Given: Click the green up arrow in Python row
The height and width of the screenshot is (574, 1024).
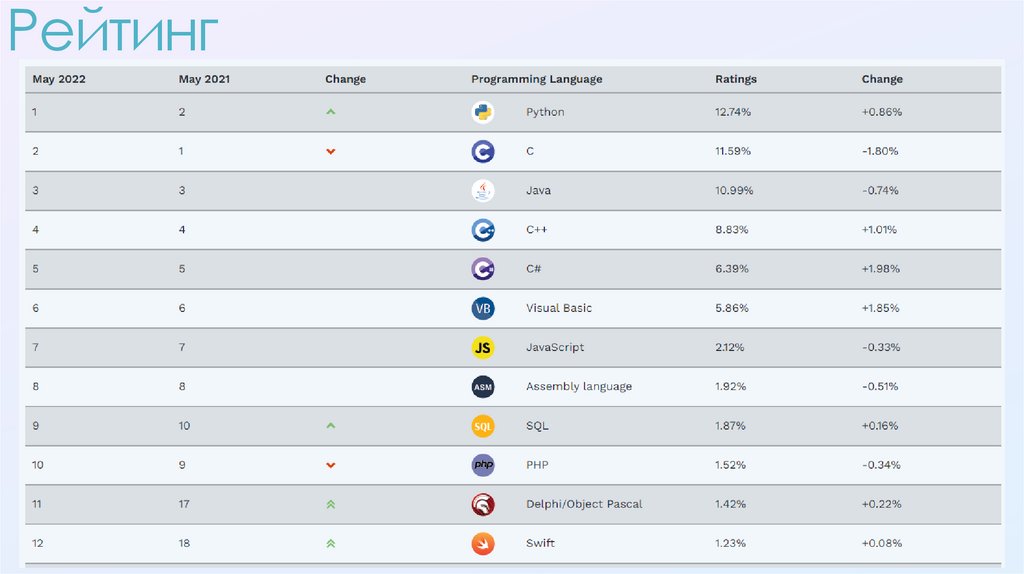Looking at the screenshot, I should click(330, 112).
